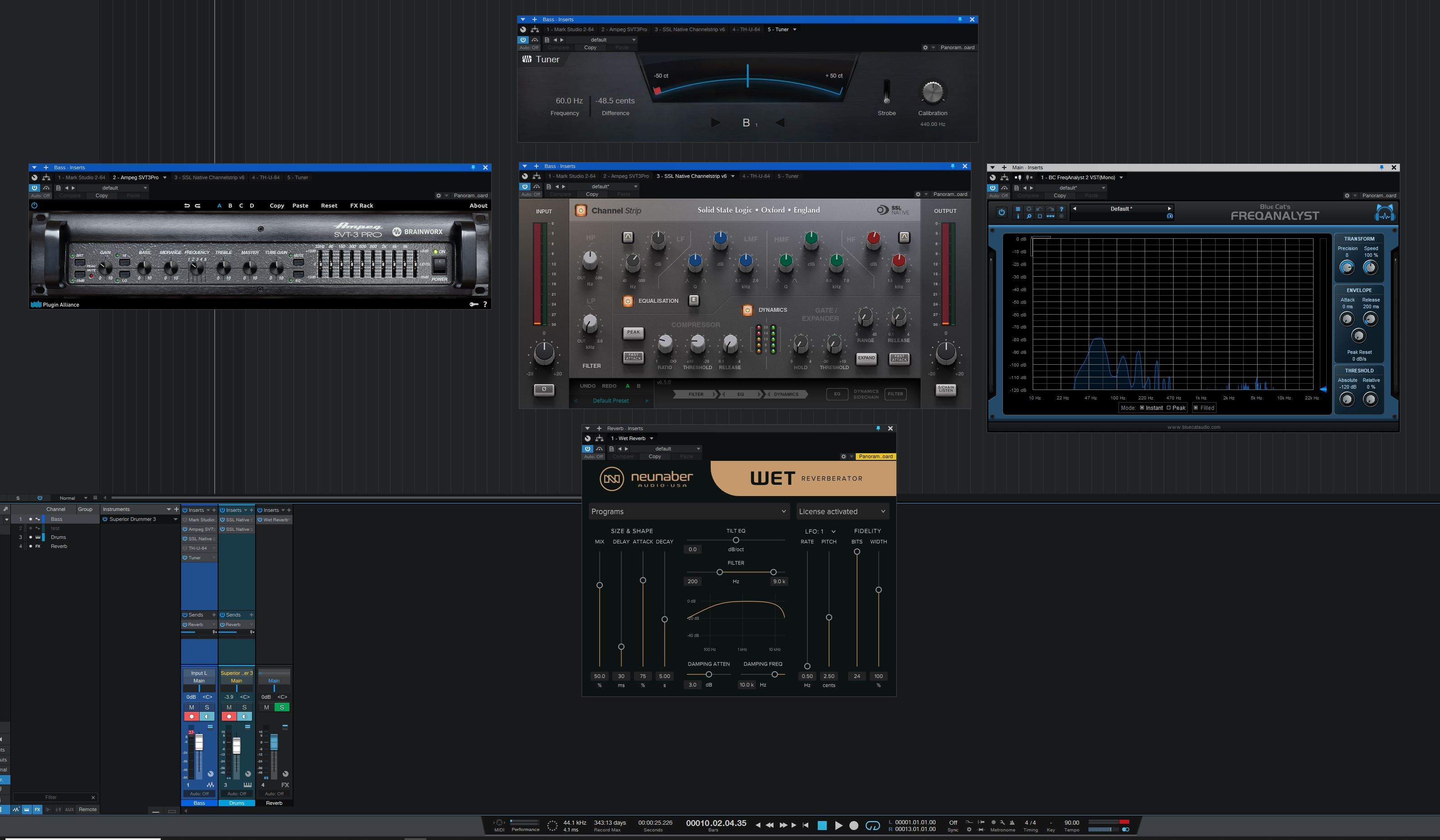Click the About button in the Ampeg plugin
Screen dimensions: 1440x840
click(x=479, y=205)
